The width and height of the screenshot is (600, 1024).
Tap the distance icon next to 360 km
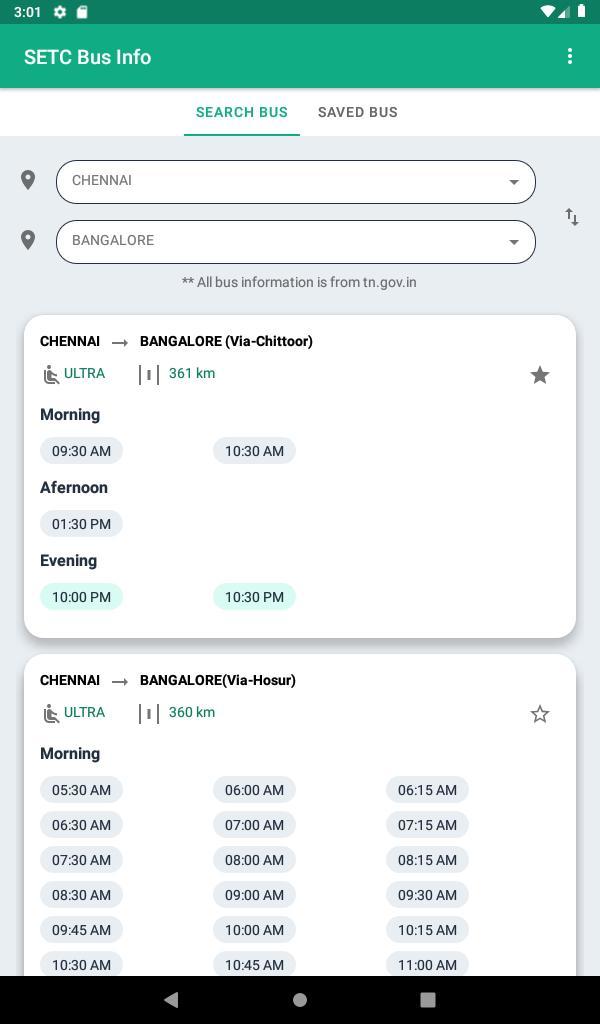tap(147, 713)
